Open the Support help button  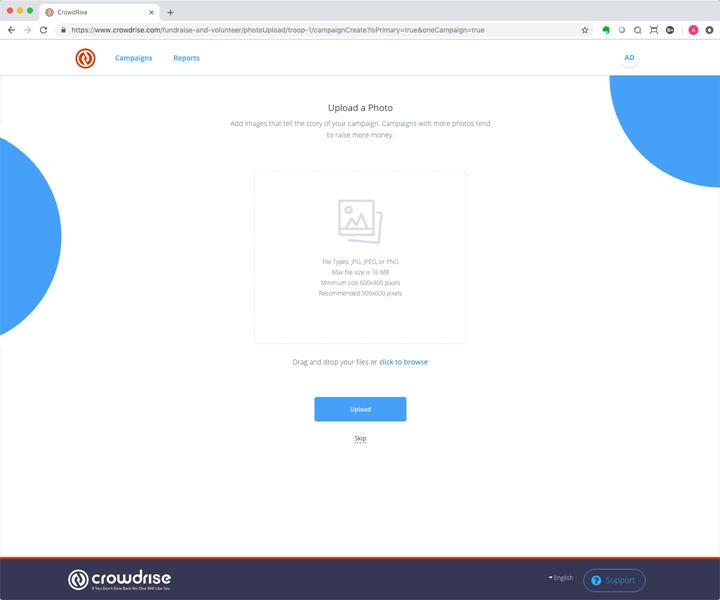[614, 580]
